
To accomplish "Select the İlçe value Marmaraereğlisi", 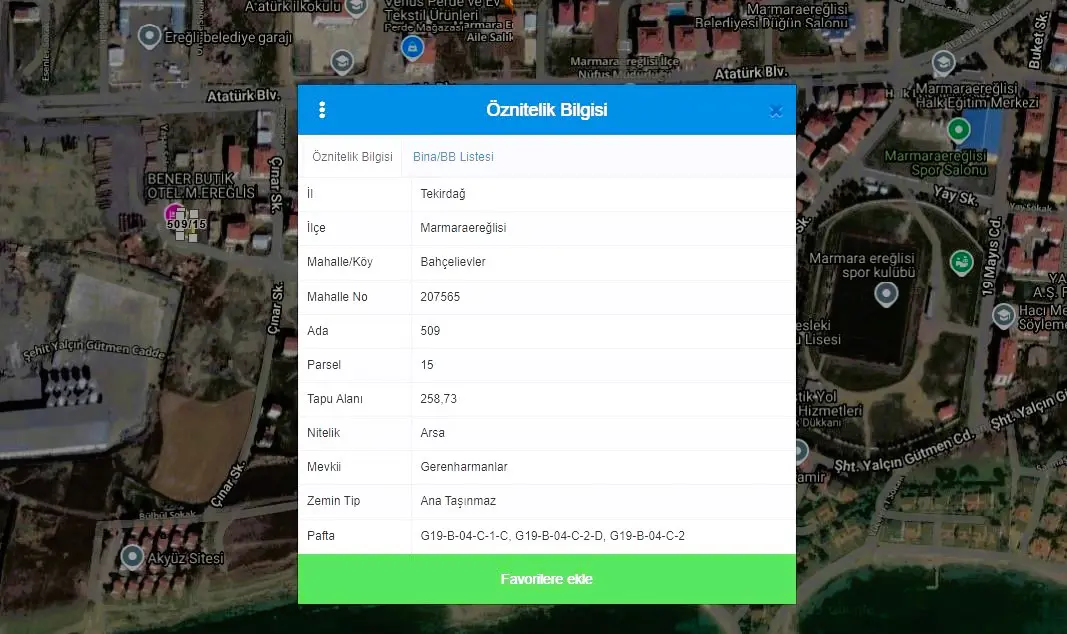I will [x=463, y=228].
